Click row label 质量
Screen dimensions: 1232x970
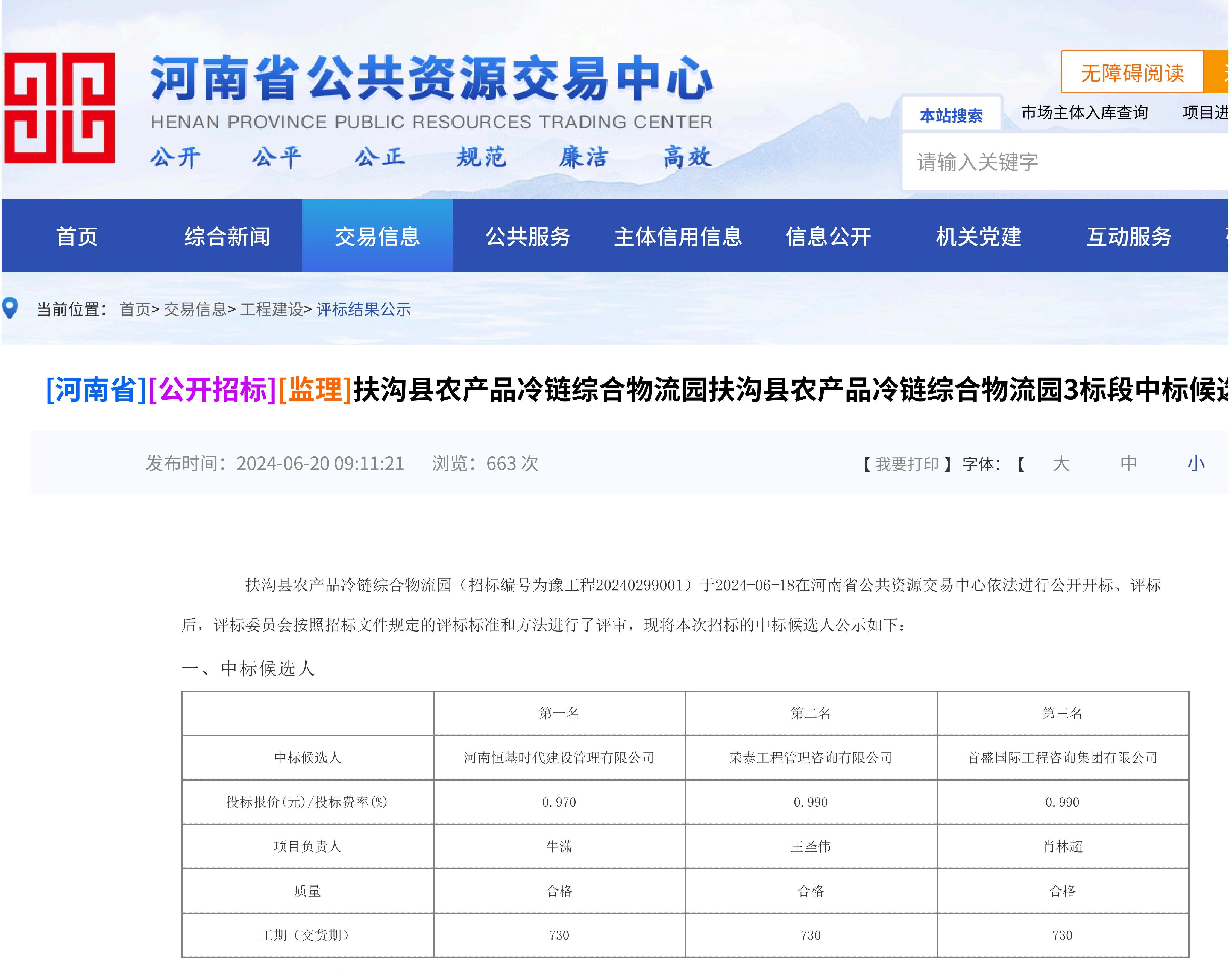[x=307, y=891]
